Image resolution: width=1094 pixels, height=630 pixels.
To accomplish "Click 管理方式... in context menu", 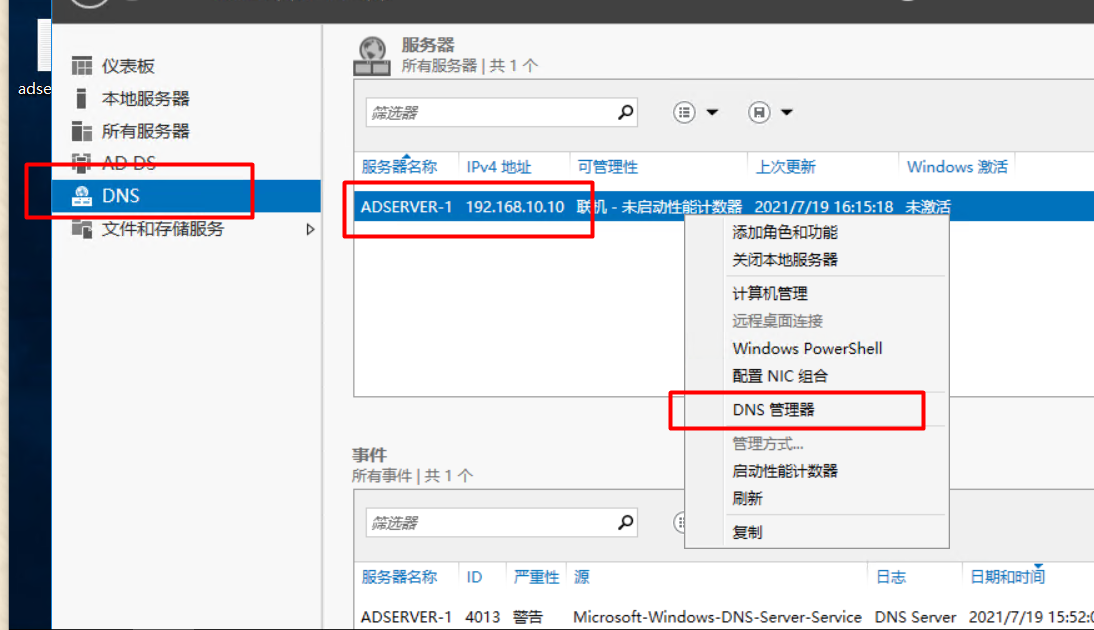I will coord(767,443).
